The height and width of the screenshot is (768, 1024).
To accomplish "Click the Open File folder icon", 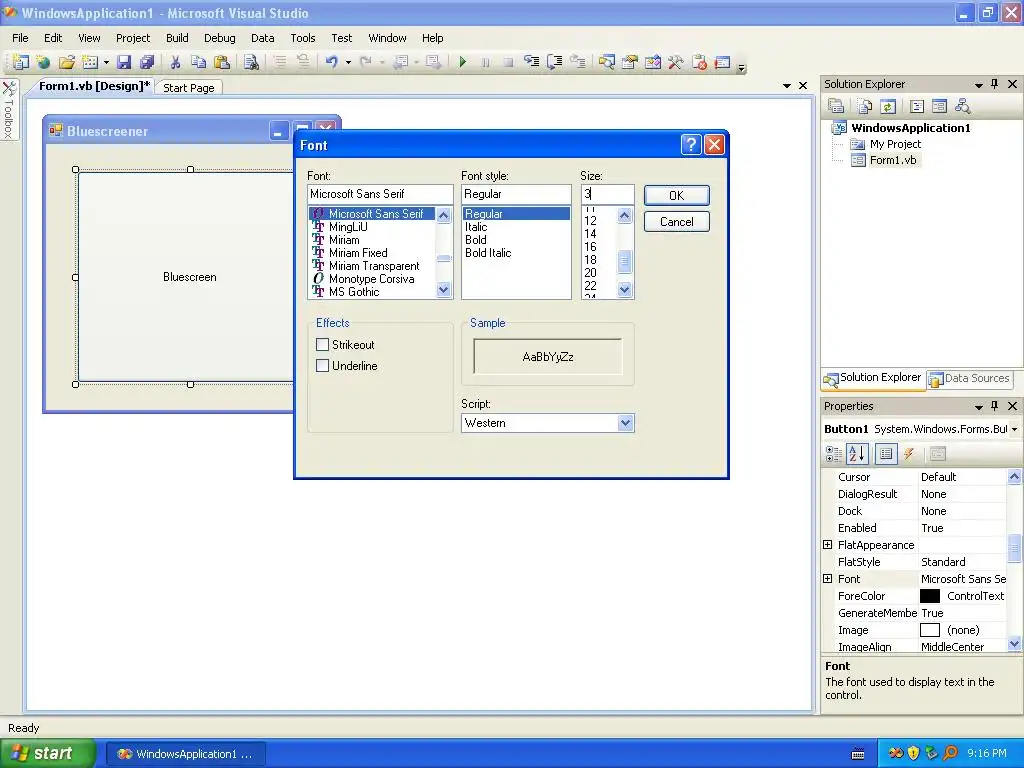I will [66, 62].
